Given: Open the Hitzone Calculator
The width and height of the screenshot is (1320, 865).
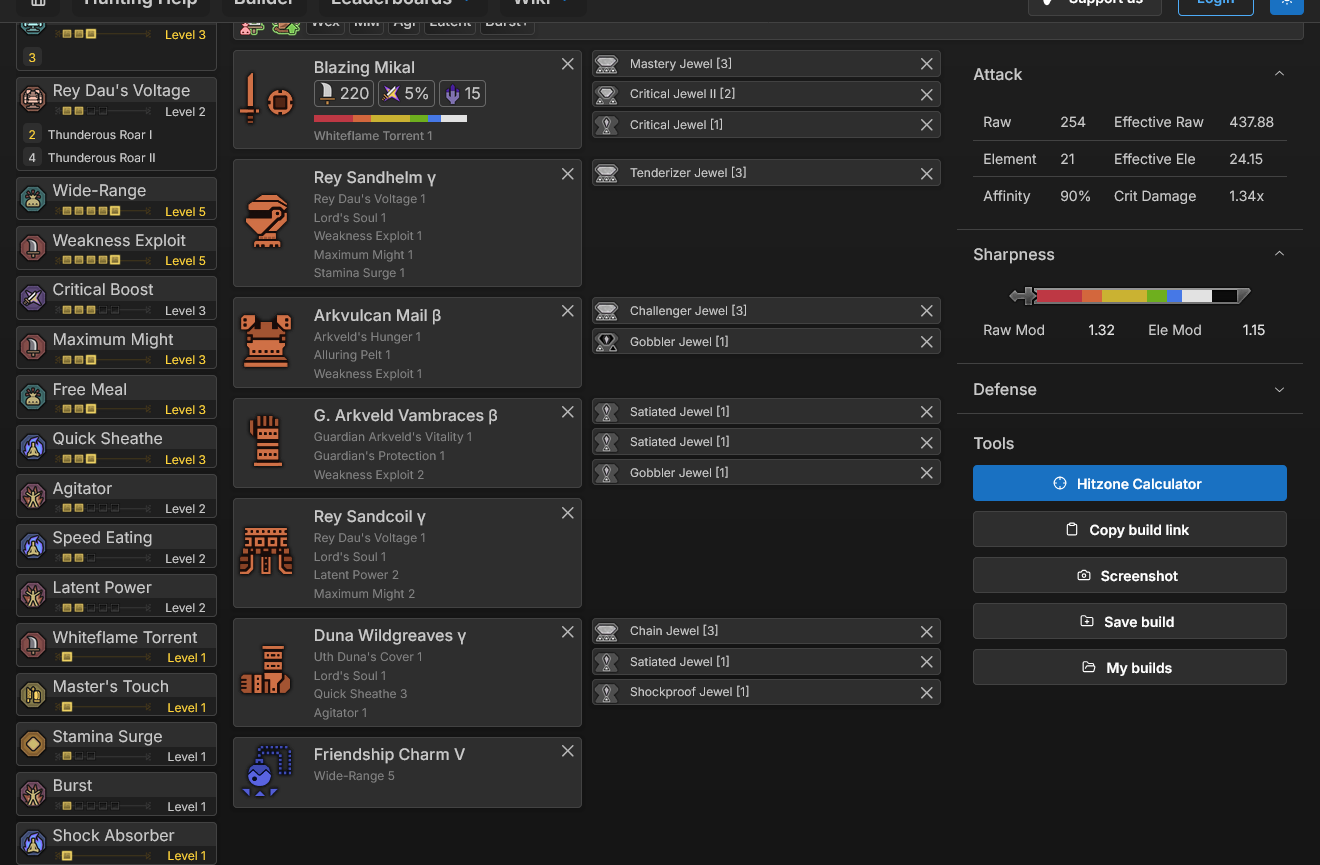Looking at the screenshot, I should coord(1130,483).
